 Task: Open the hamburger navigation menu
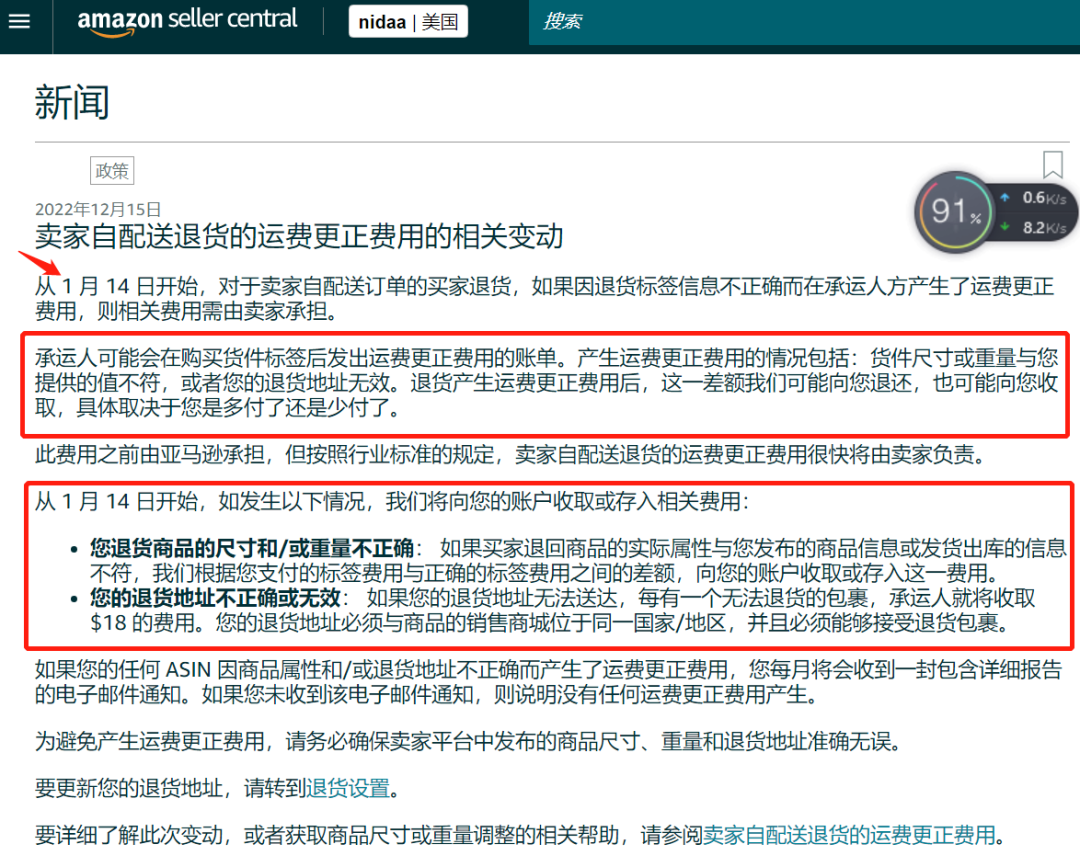click(x=19, y=21)
